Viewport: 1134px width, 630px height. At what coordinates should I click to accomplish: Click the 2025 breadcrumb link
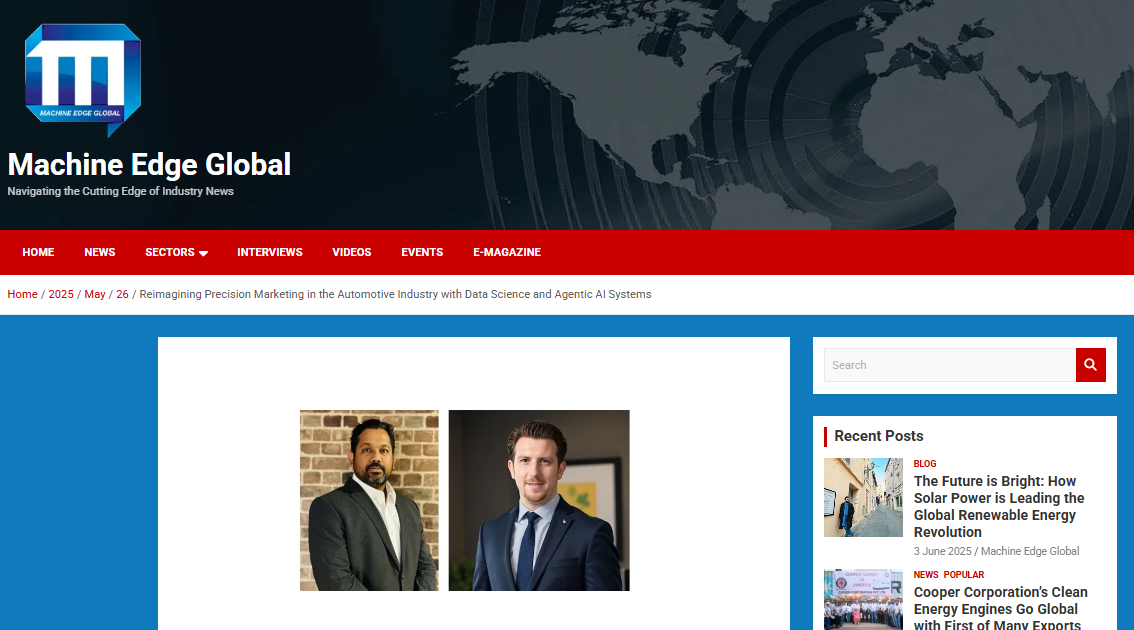pos(61,294)
